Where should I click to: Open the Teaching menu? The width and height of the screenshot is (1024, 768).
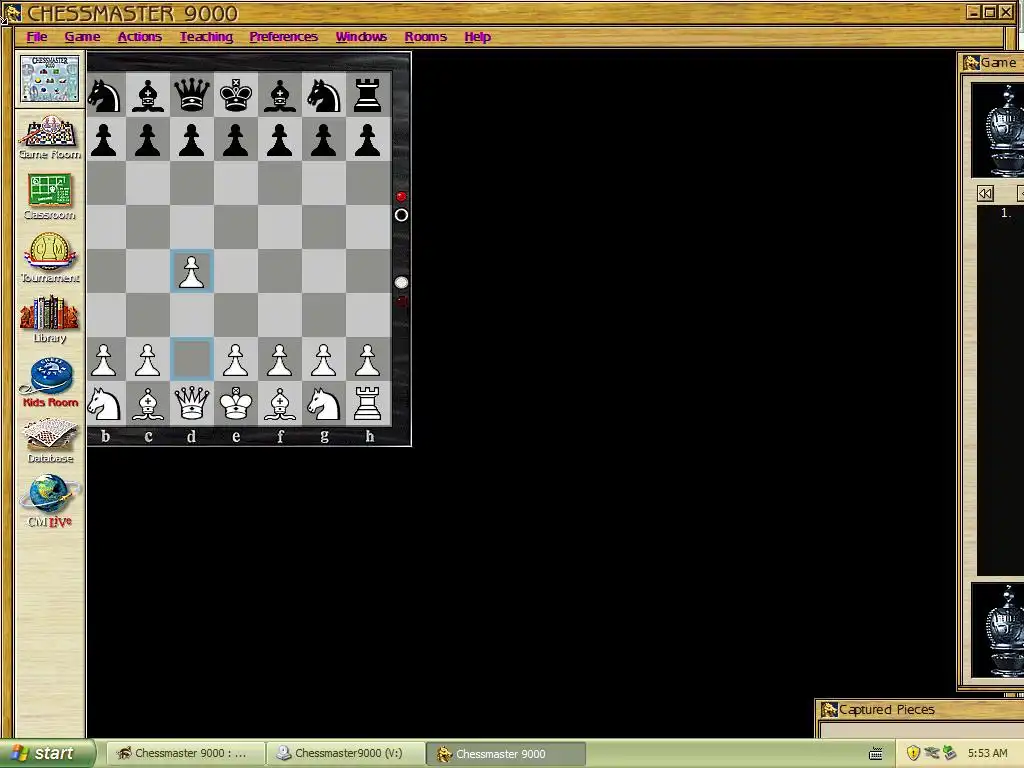coord(206,37)
